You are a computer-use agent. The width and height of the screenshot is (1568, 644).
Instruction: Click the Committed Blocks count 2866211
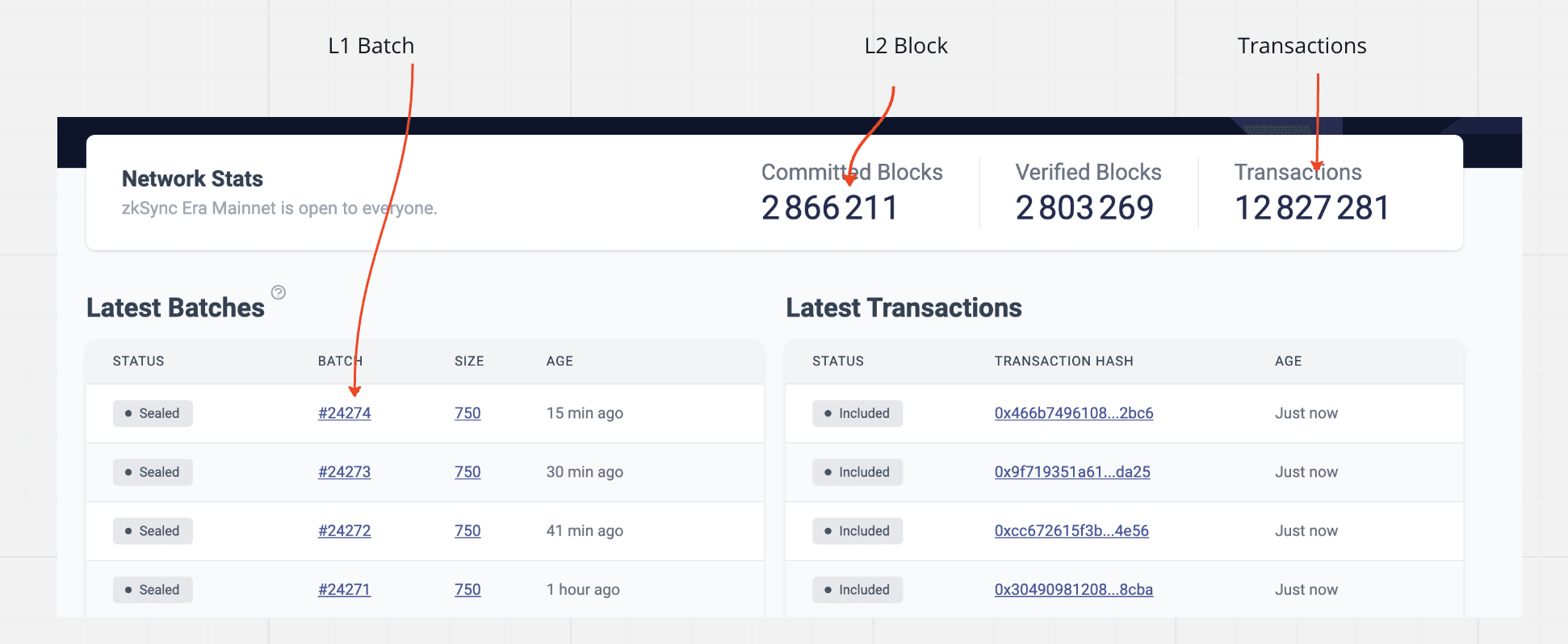tap(829, 208)
